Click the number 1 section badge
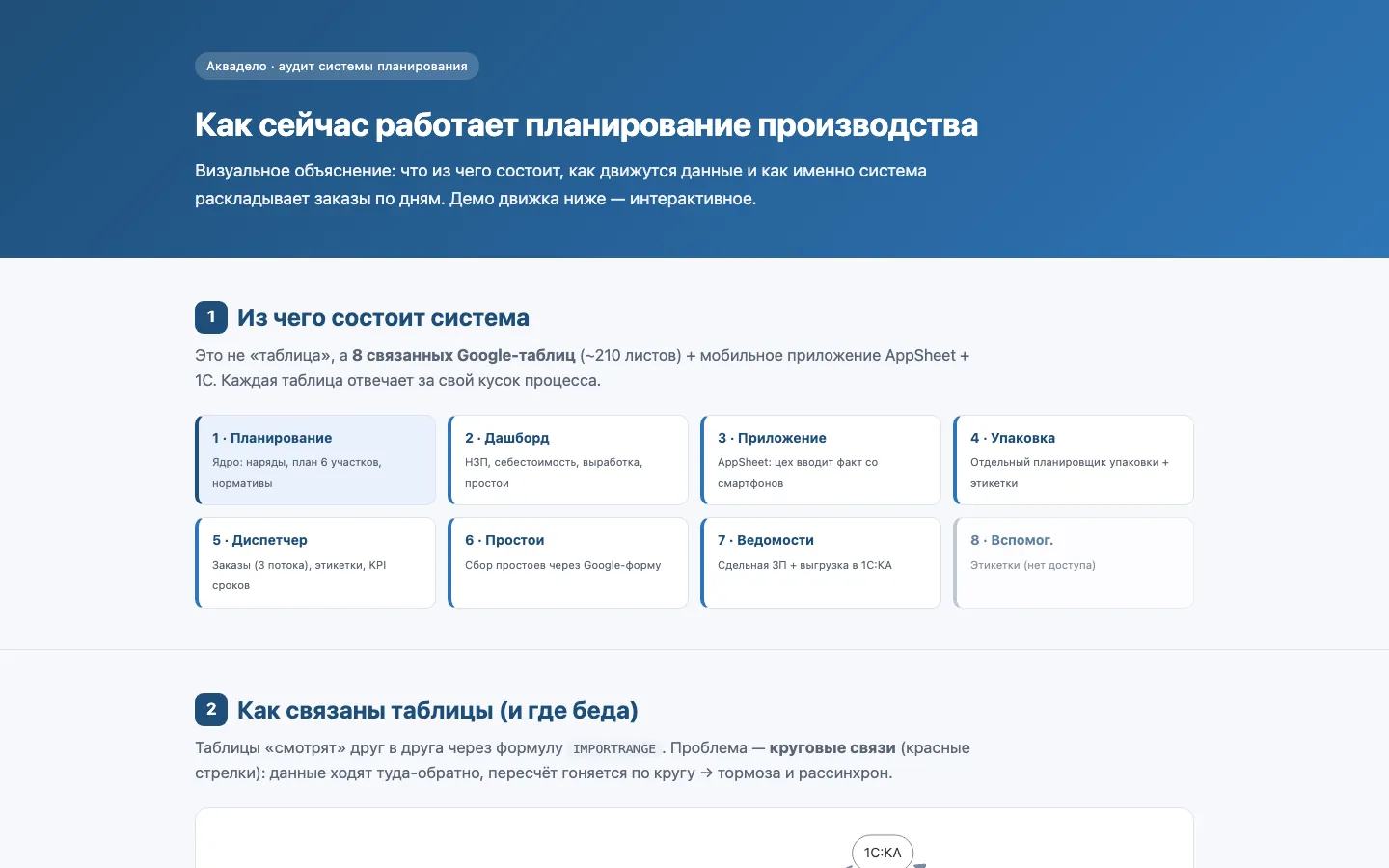Screen dimensions: 1389x868 [211, 317]
